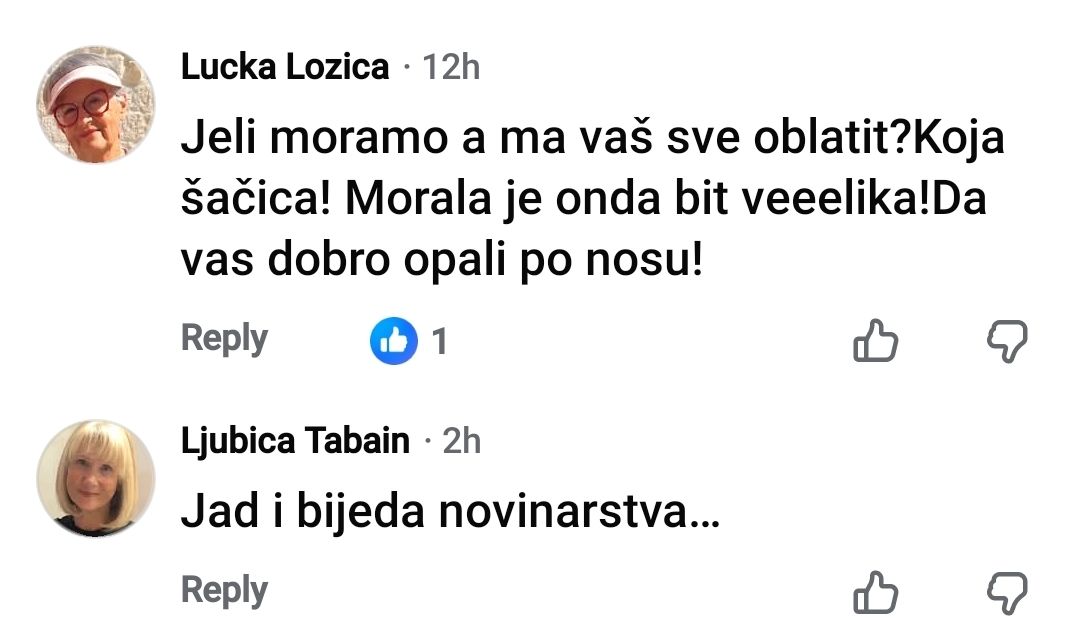Reply to Ljubica Tabain's comment

(224, 591)
